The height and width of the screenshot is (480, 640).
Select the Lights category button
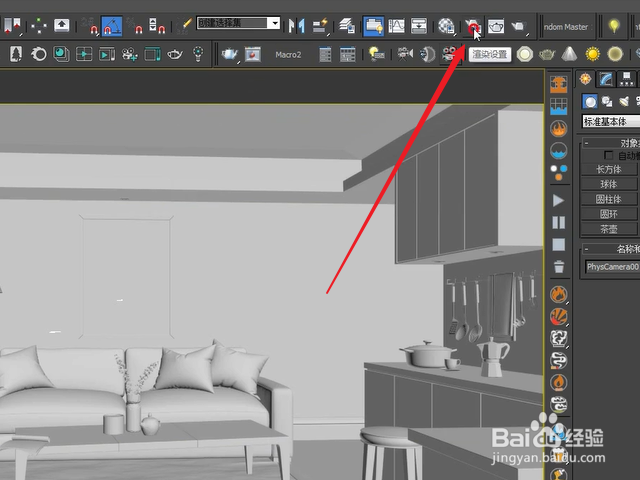tap(624, 102)
